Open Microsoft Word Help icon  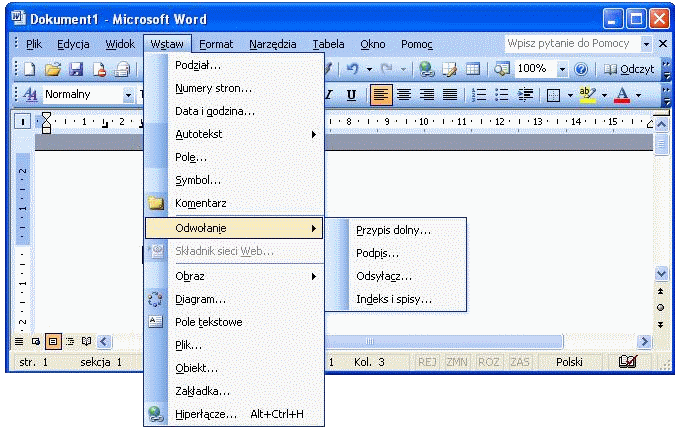[581, 69]
